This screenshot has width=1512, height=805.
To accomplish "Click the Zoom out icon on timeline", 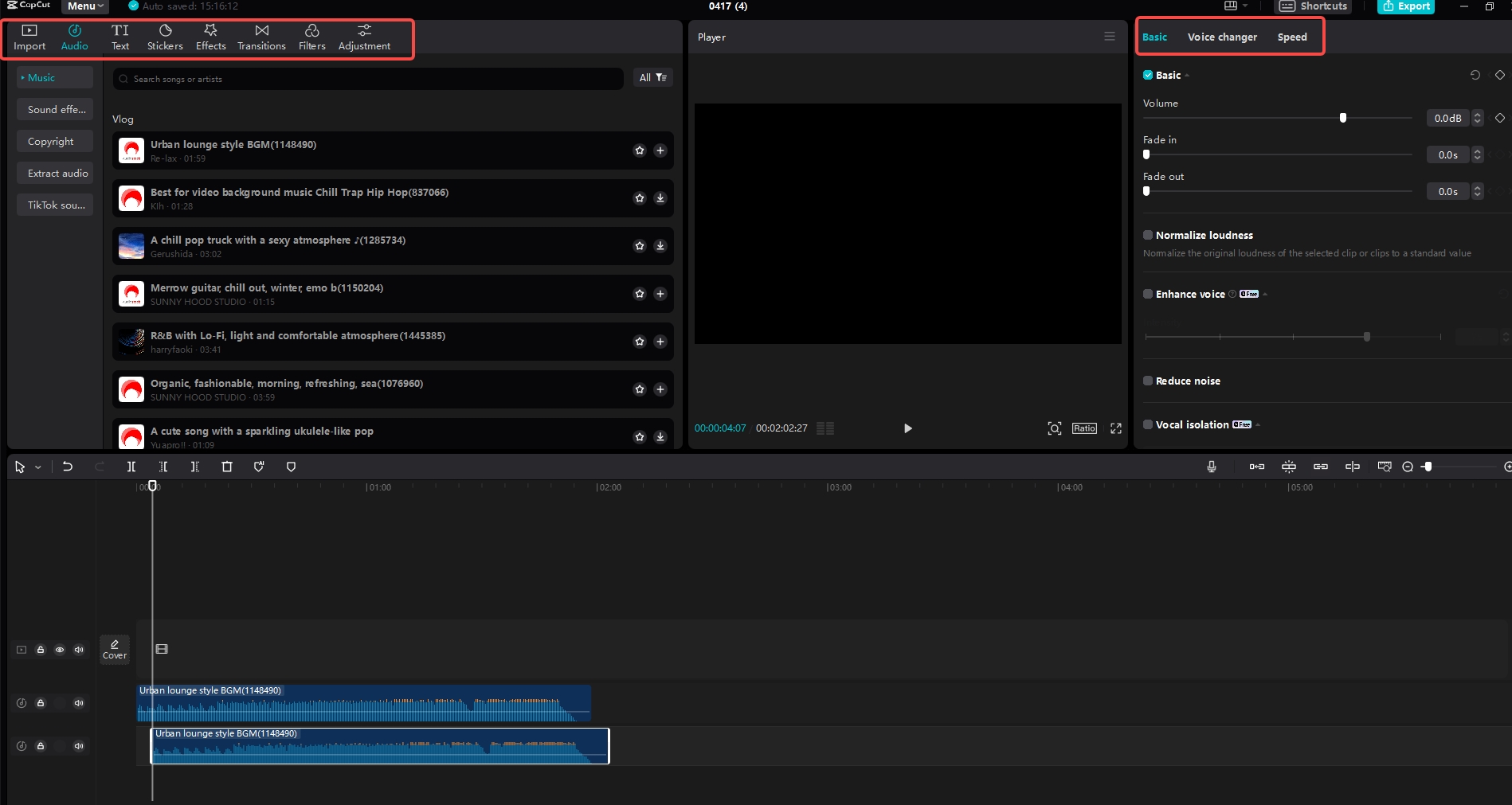I will pyautogui.click(x=1407, y=467).
